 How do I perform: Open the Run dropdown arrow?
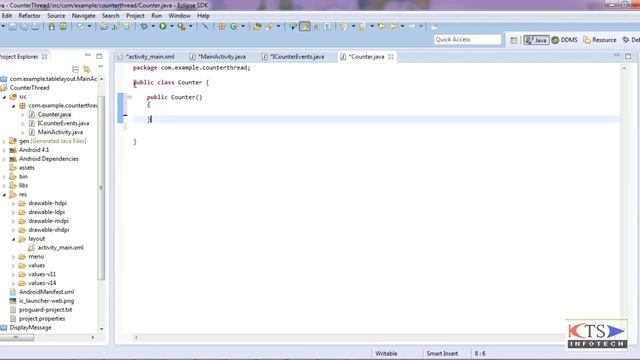pyautogui.click(x=172, y=27)
